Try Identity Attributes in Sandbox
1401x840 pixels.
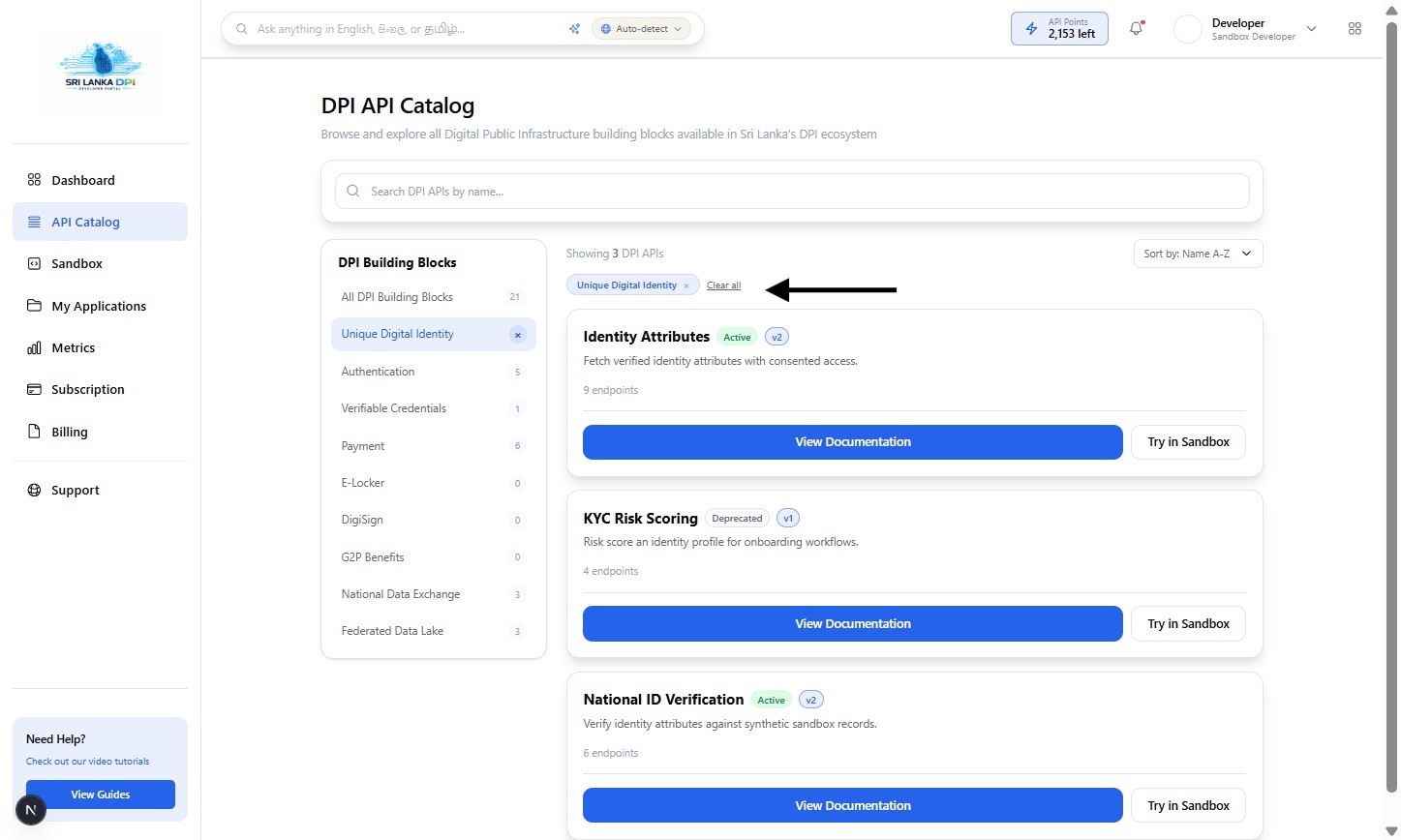coord(1188,442)
